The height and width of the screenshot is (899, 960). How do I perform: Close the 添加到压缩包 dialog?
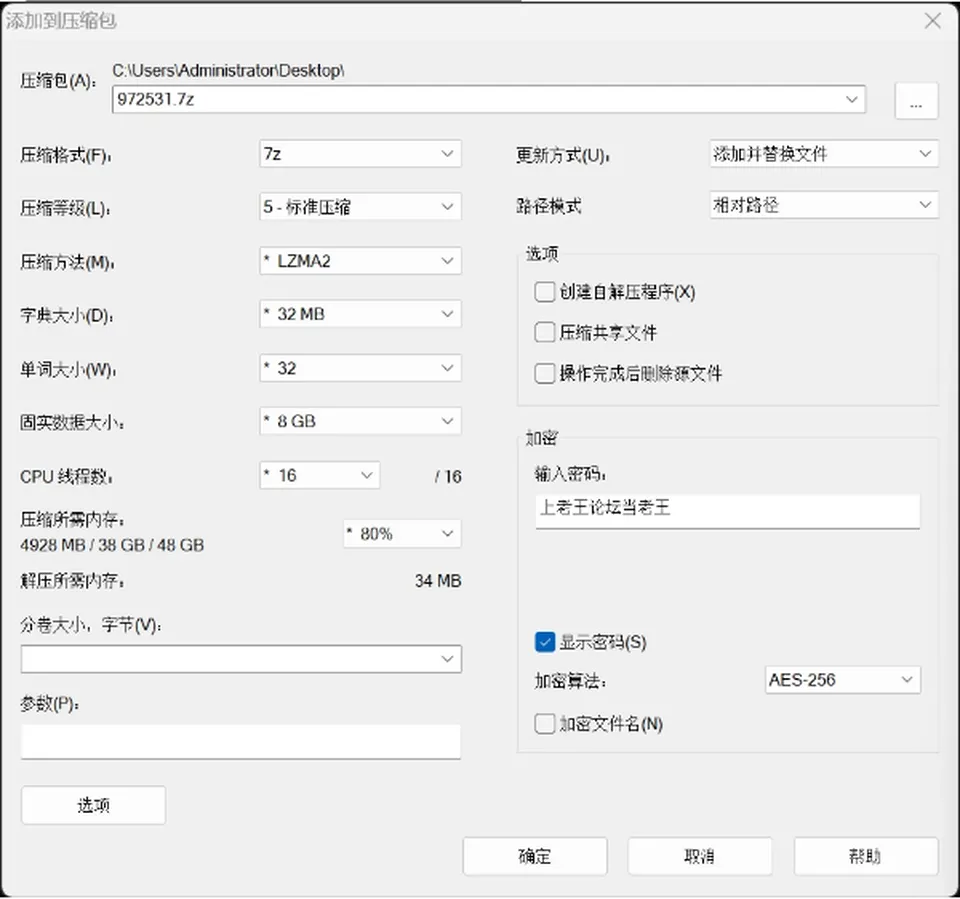pyautogui.click(x=932, y=21)
